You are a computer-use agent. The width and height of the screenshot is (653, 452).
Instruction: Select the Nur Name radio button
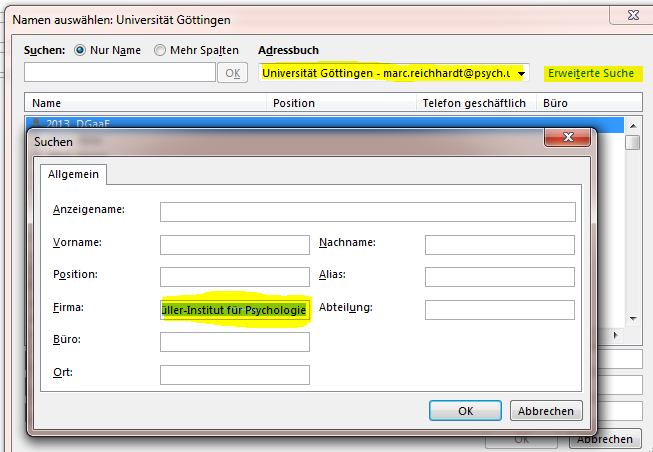81,50
